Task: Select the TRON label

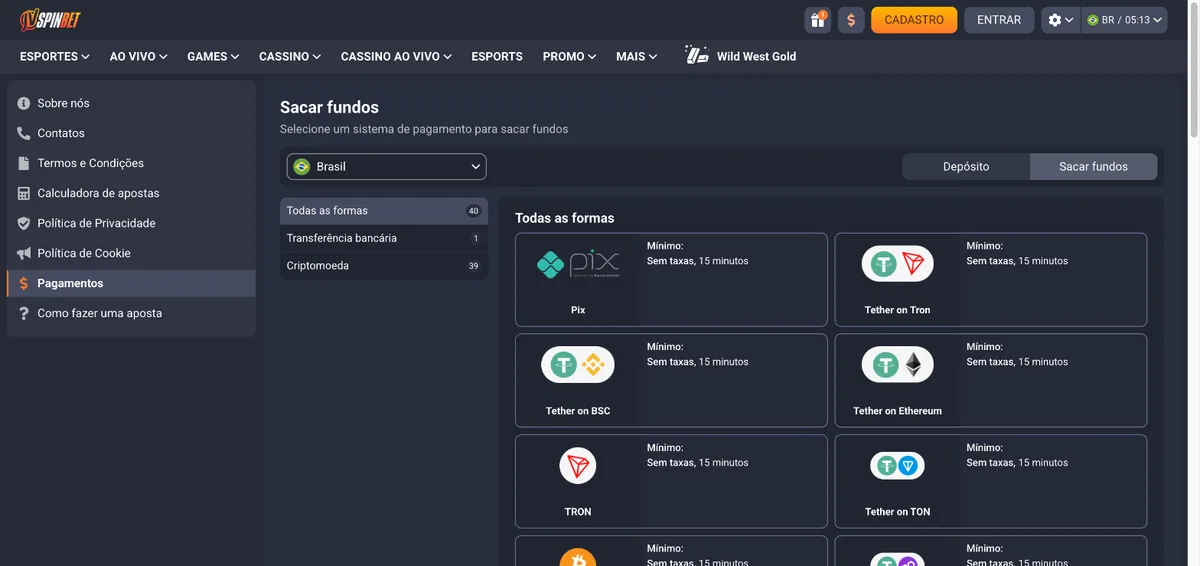Action: pos(578,512)
